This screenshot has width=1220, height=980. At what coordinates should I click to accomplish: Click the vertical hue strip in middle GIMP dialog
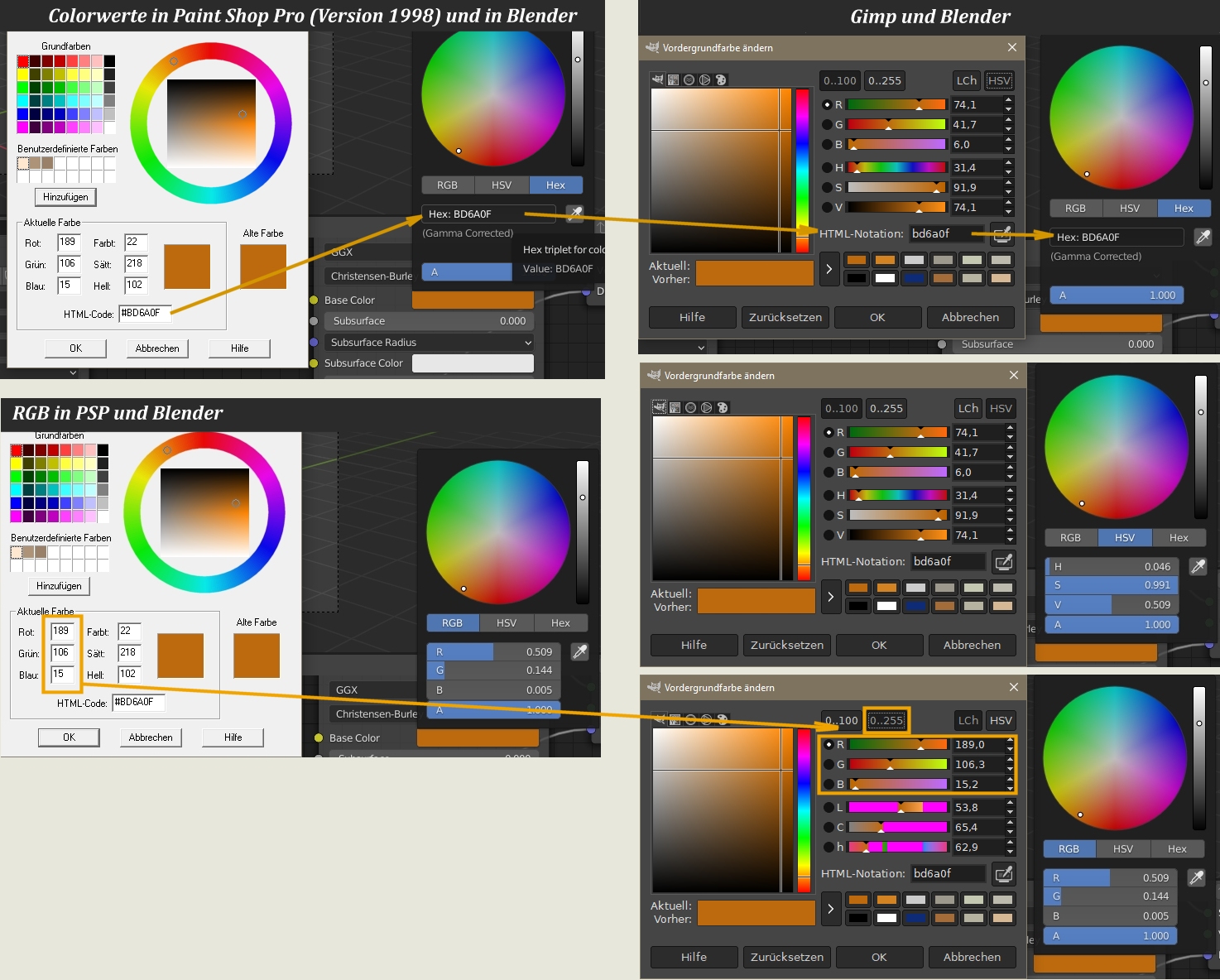click(x=804, y=498)
